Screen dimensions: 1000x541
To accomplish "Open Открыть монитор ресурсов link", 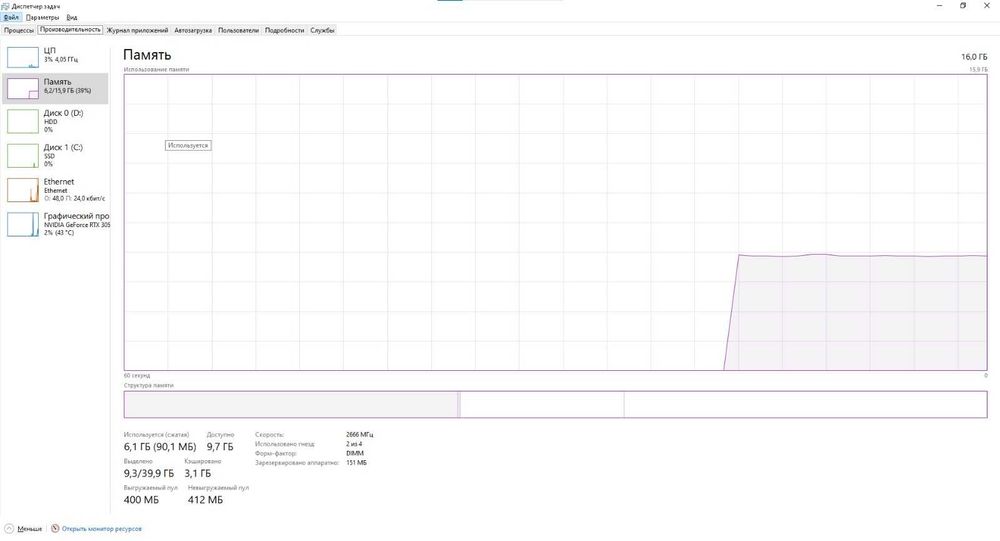I will (x=101, y=528).
